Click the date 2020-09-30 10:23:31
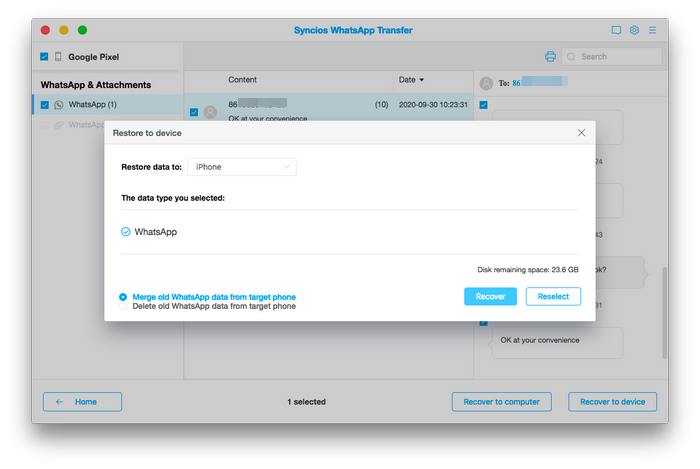This screenshot has width=700, height=469. coord(433,105)
